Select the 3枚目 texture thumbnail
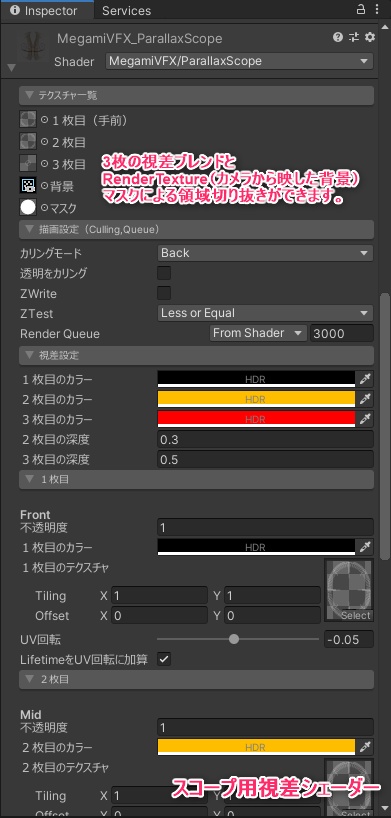The width and height of the screenshot is (391, 818). pos(28,163)
